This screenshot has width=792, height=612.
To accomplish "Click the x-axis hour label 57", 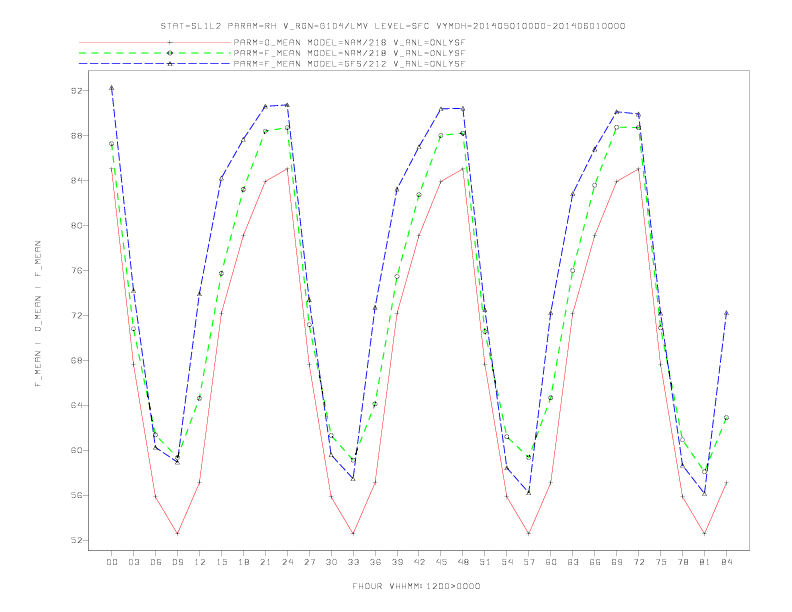I will pos(529,562).
